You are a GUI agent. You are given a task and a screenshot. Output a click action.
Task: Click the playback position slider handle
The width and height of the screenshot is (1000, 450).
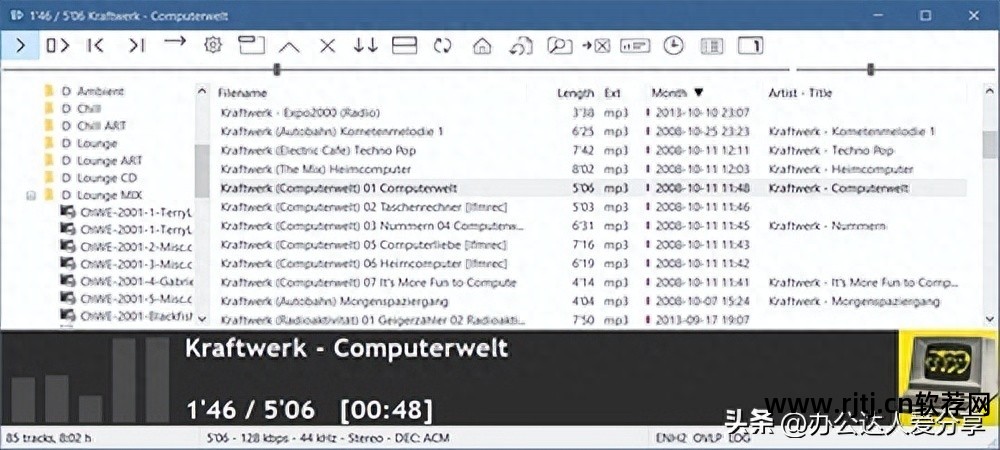[x=277, y=69]
